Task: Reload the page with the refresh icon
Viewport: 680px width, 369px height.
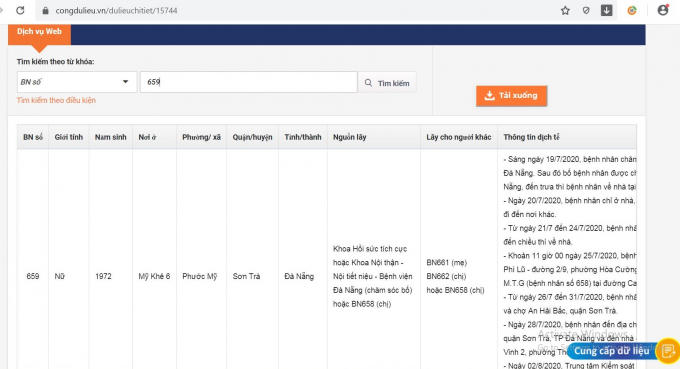Action: tap(20, 10)
